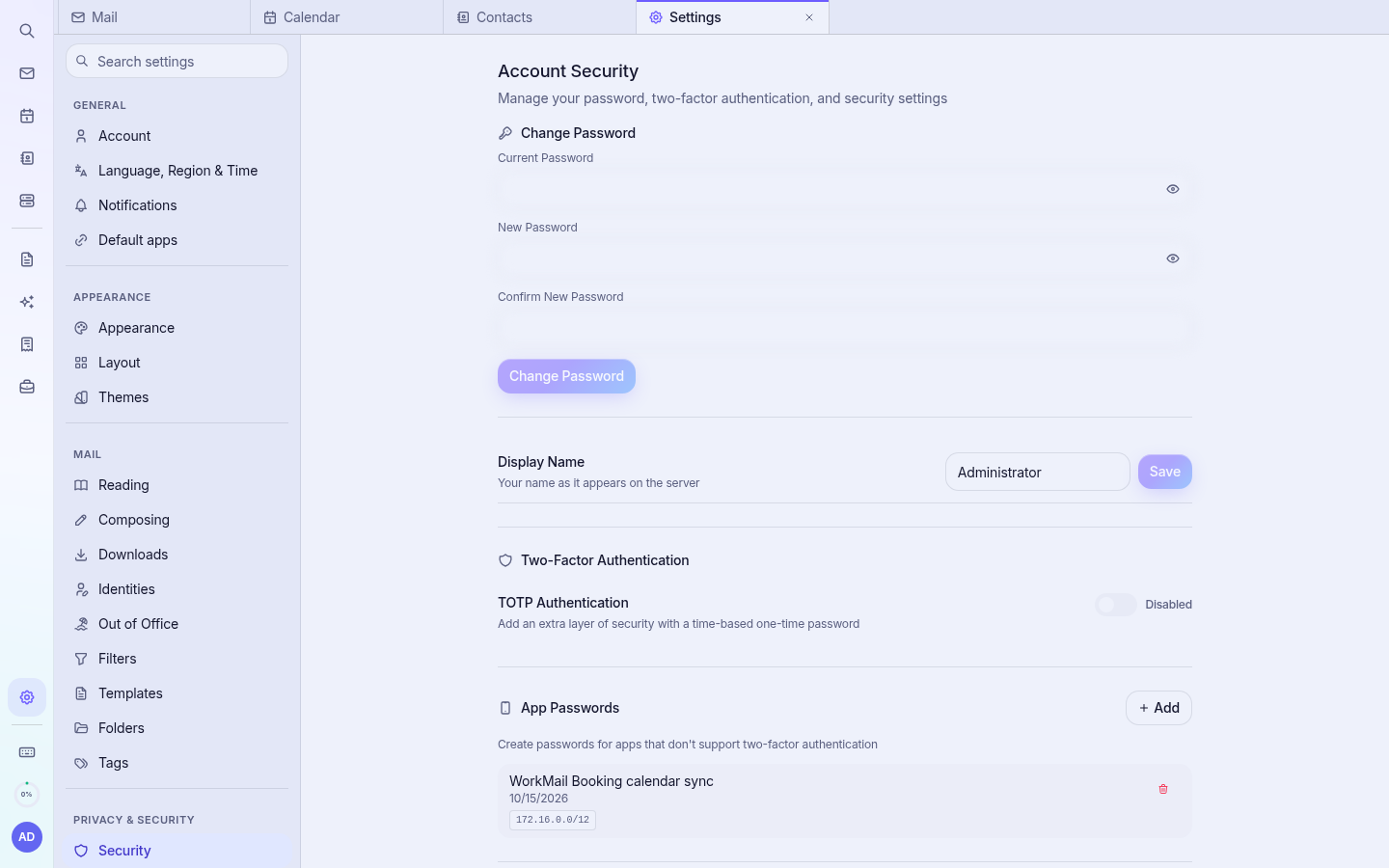Click the briefcase icon in left rail
The image size is (1389, 868).
tap(27, 387)
